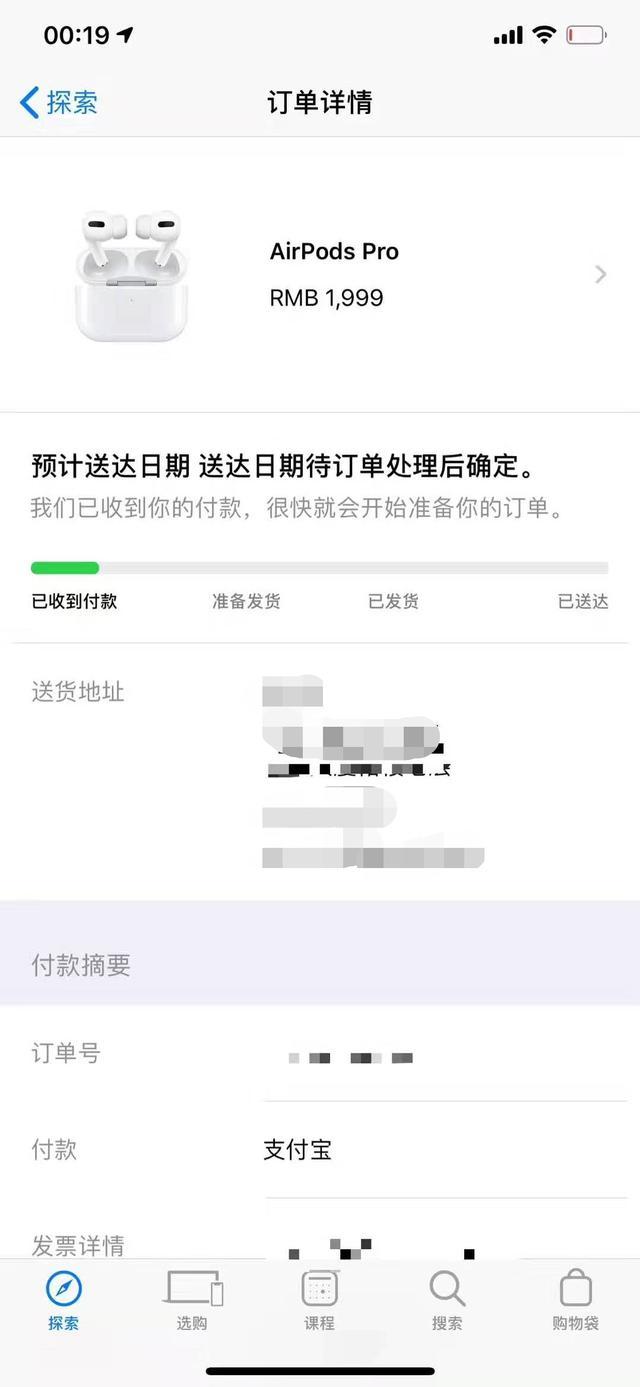This screenshot has width=640, height=1387.
Task: Tap the AirPods Pro product name
Action: click(334, 252)
